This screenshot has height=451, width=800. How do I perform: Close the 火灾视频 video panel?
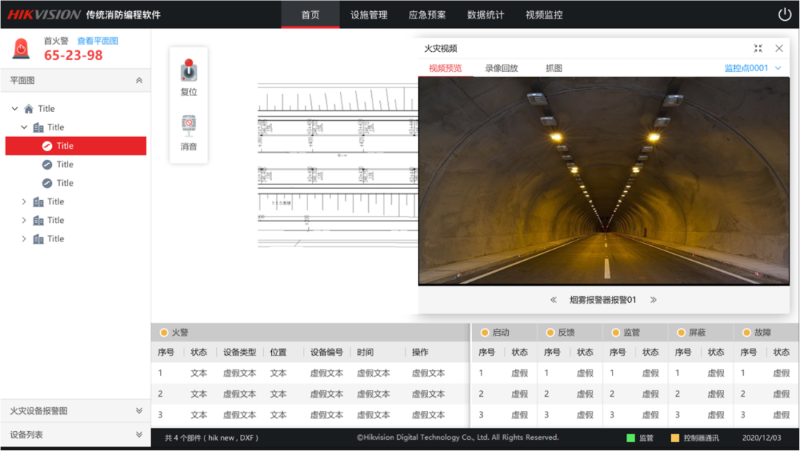point(779,48)
